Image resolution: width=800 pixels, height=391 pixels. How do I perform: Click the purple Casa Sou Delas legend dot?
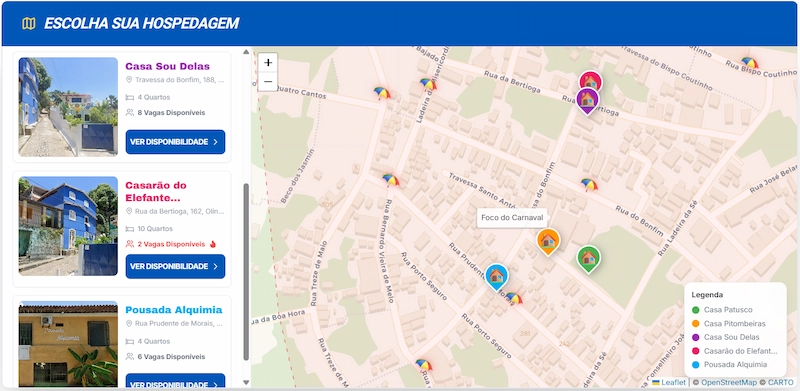point(695,337)
